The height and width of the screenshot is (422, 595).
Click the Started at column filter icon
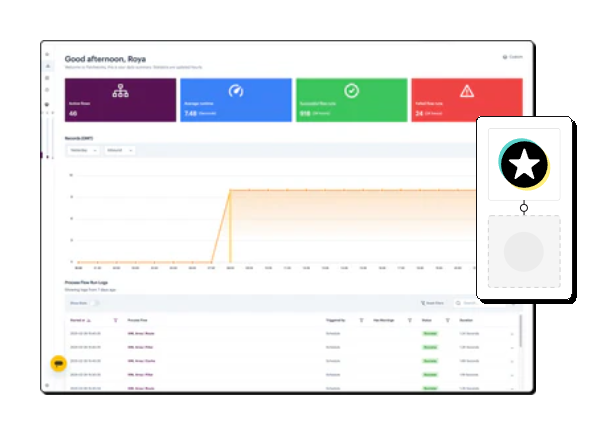(x=115, y=320)
